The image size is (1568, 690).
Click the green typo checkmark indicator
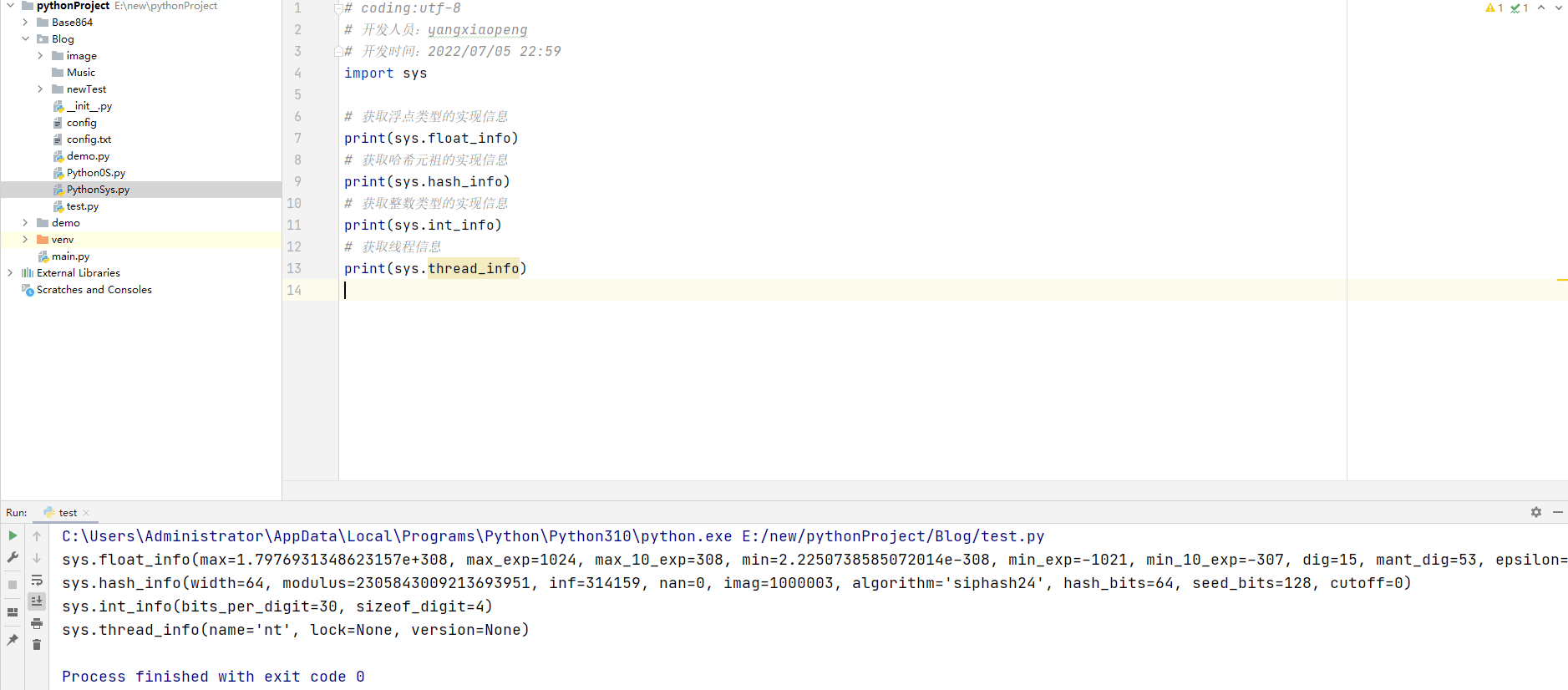pyautogui.click(x=1520, y=8)
